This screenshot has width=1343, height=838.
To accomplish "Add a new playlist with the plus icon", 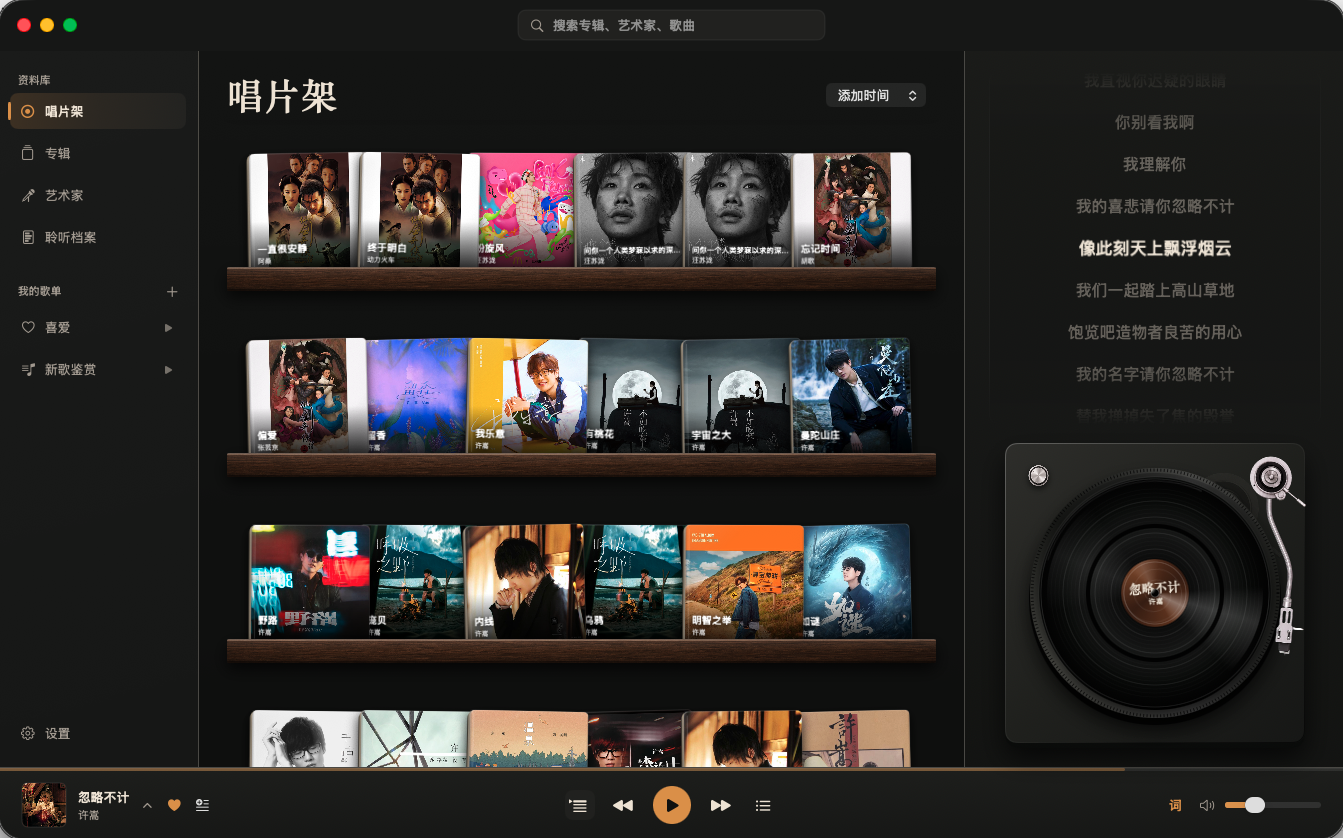I will pyautogui.click(x=172, y=292).
